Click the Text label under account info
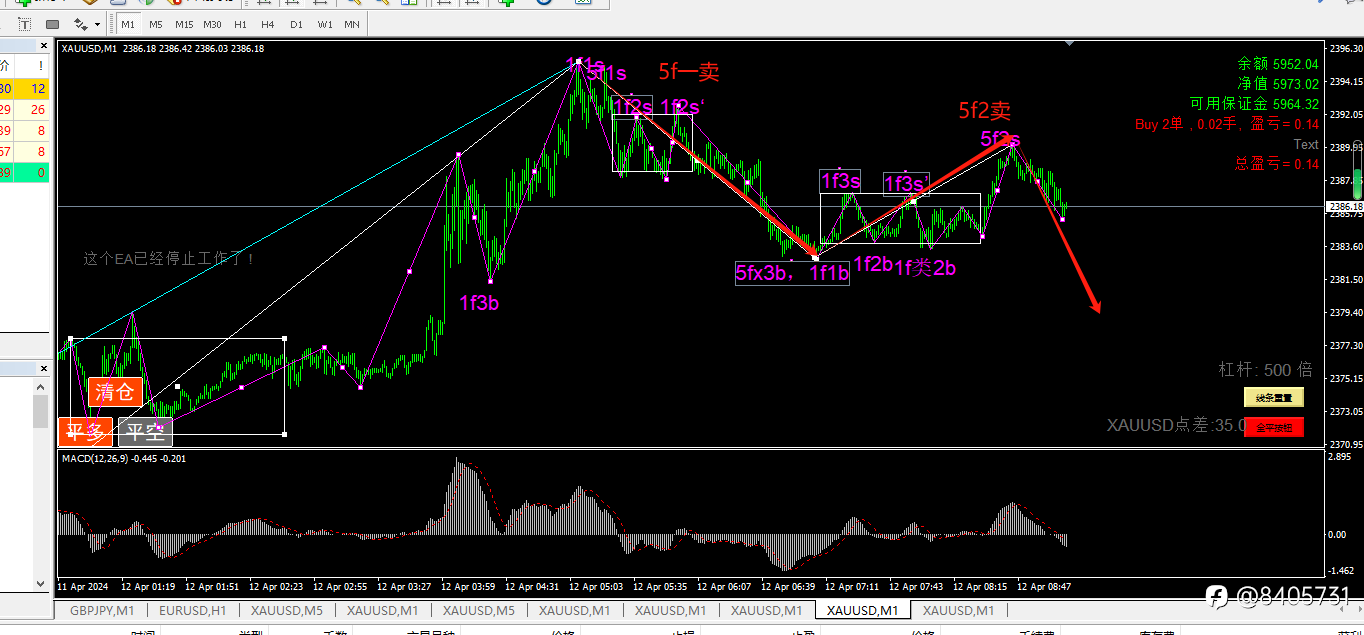 (1306, 144)
